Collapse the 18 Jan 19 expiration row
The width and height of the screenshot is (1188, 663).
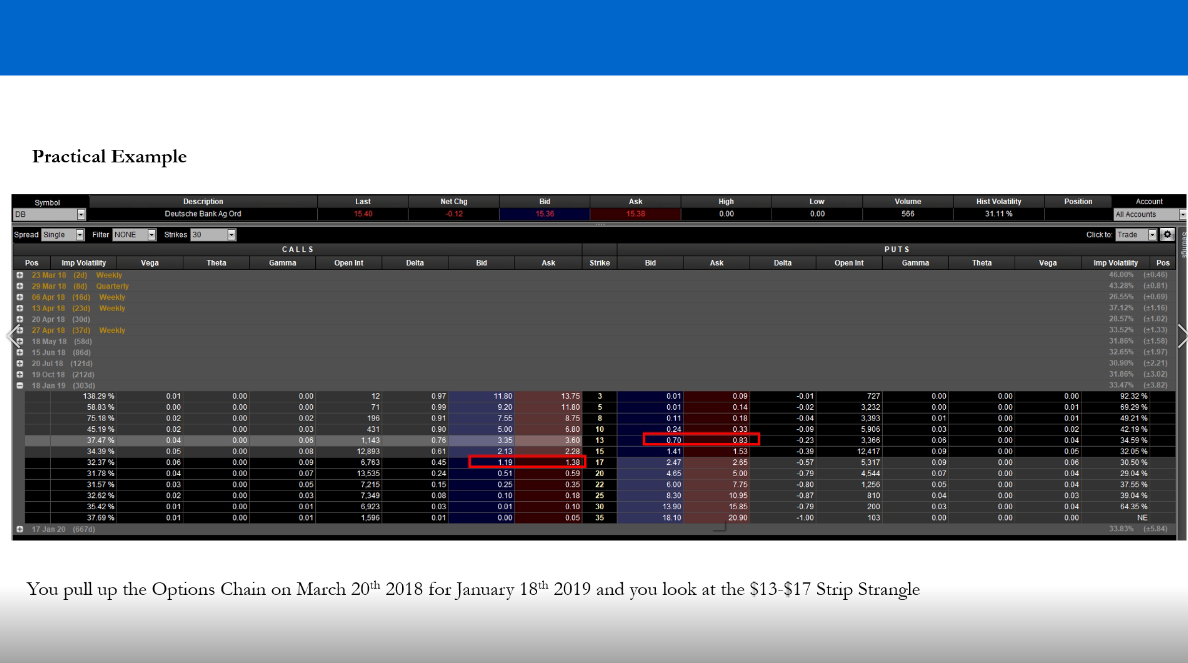pos(19,385)
